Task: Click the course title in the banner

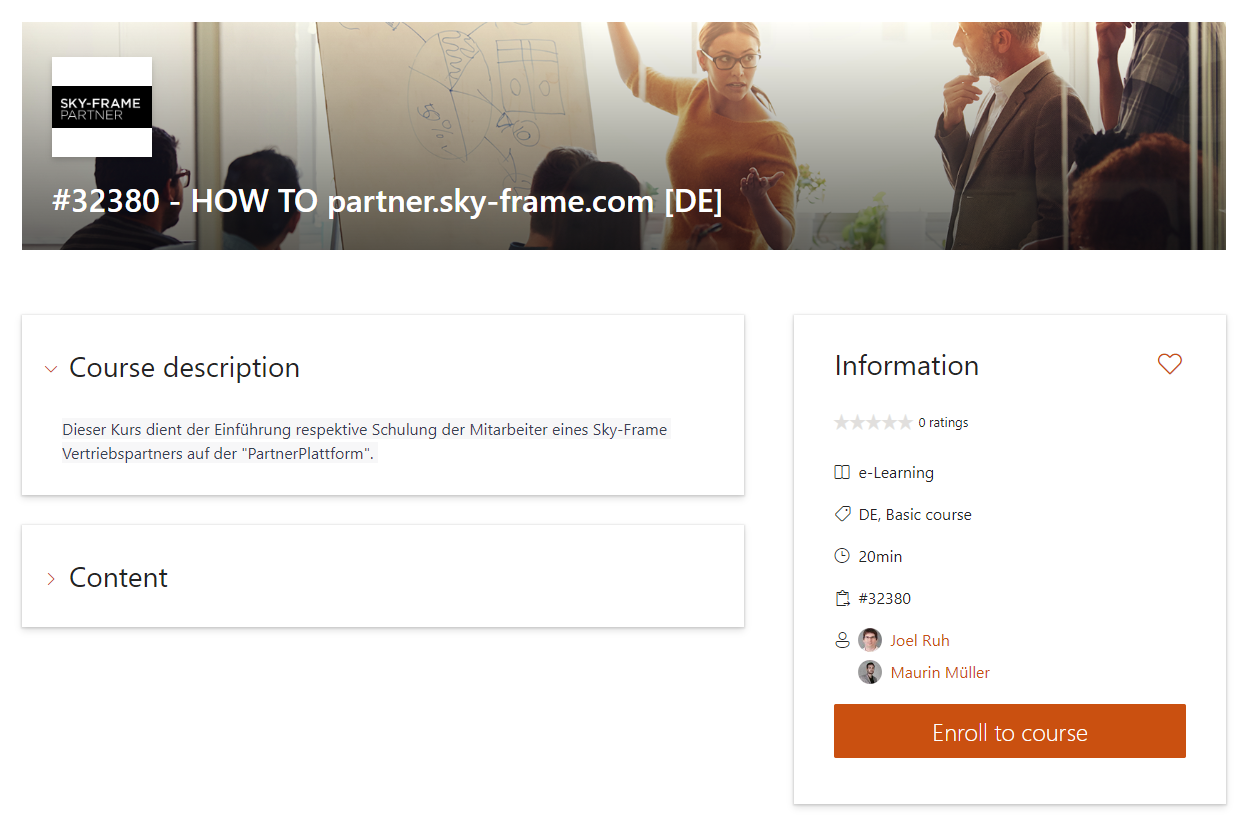Action: coord(387,201)
